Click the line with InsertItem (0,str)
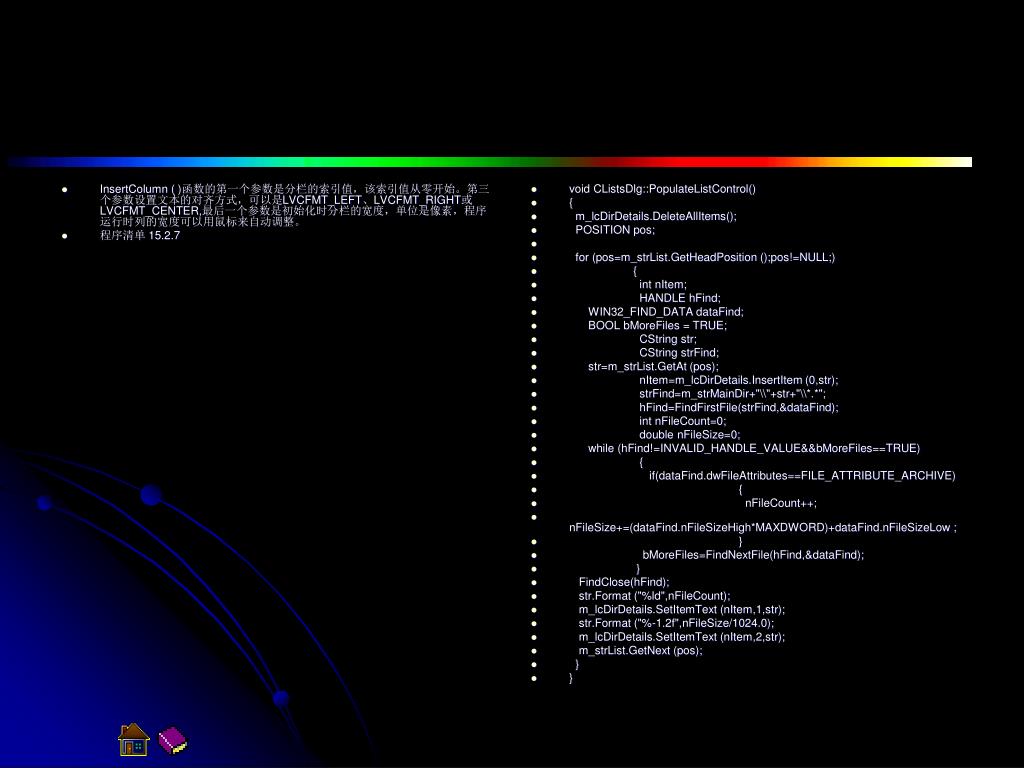The height and width of the screenshot is (768, 1024). [x=739, y=380]
